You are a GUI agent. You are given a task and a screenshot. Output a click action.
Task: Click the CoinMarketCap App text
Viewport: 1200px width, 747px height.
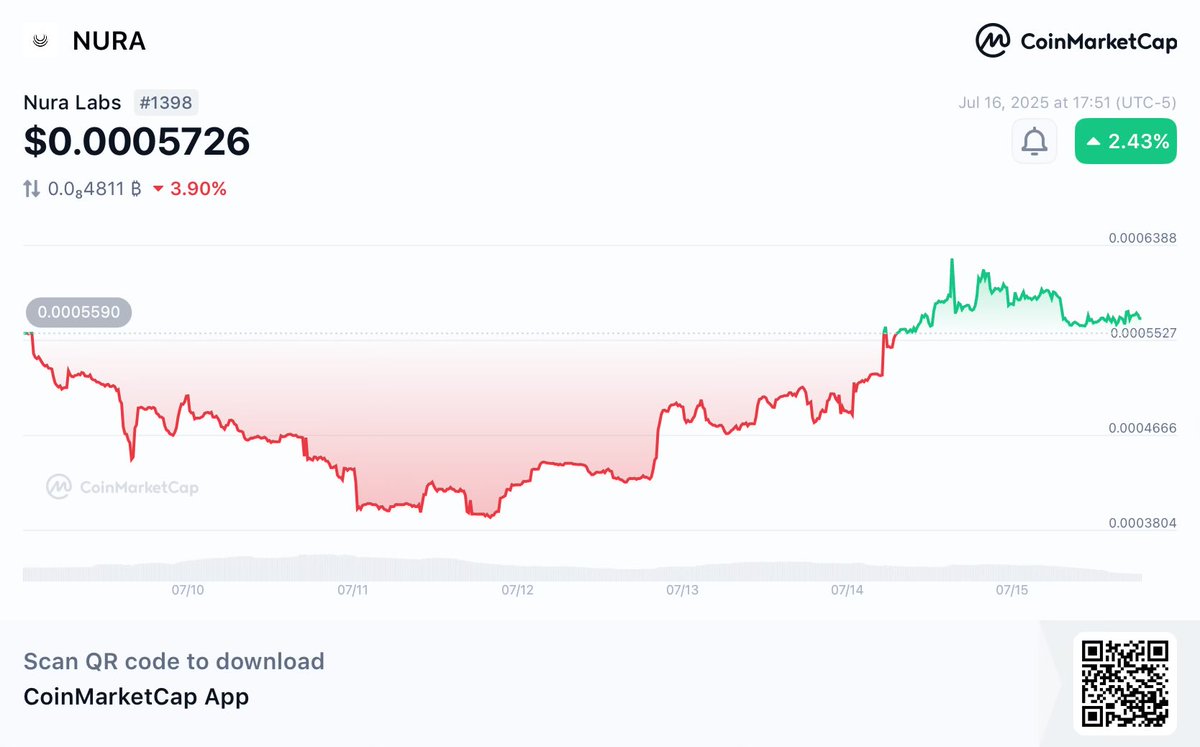[136, 697]
